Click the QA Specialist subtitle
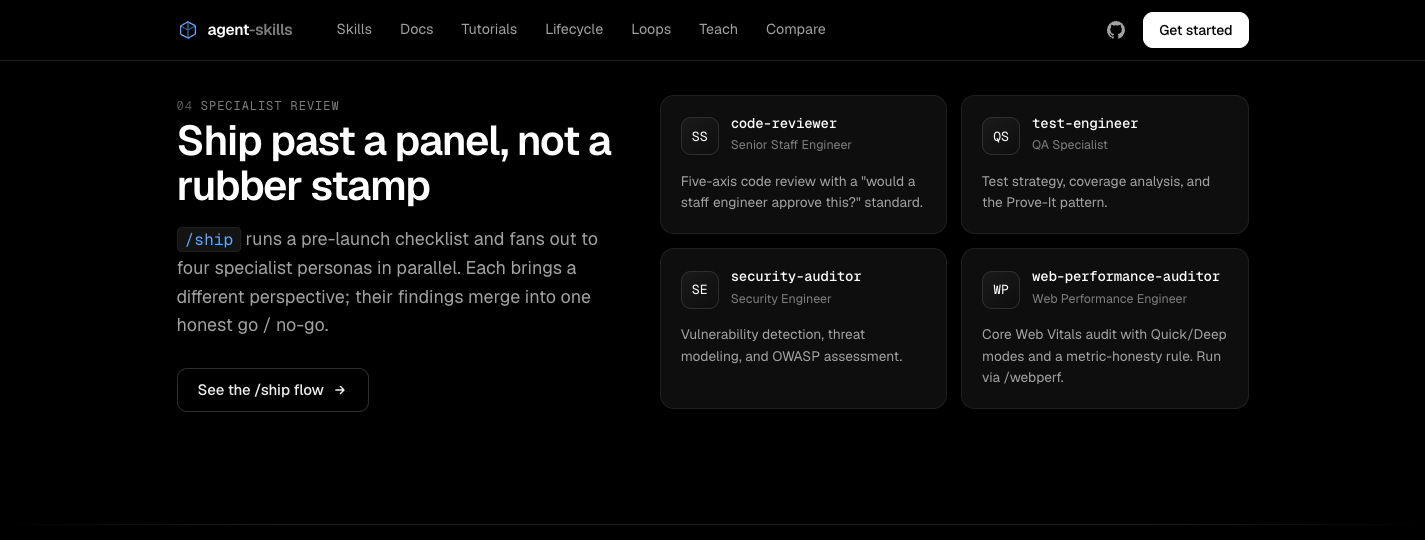 tap(1070, 145)
